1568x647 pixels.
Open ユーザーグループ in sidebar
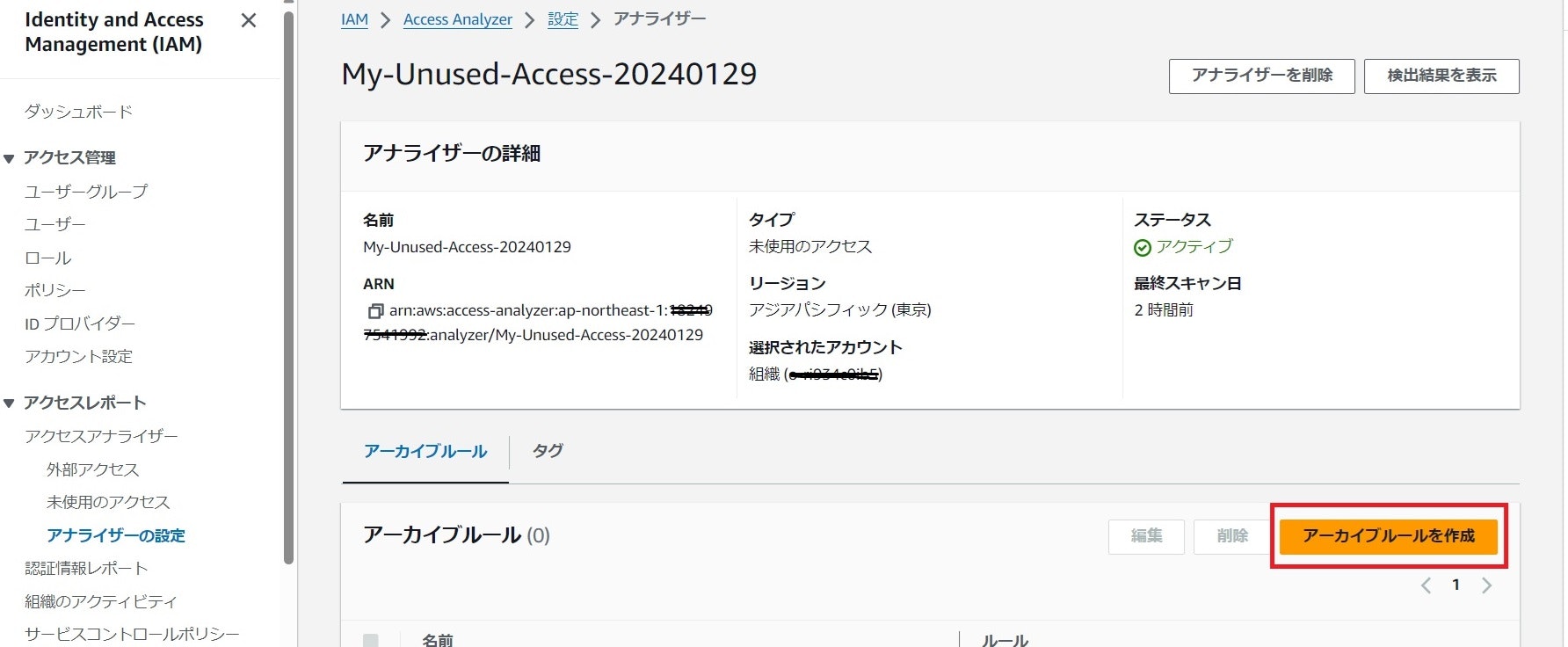[x=86, y=191]
